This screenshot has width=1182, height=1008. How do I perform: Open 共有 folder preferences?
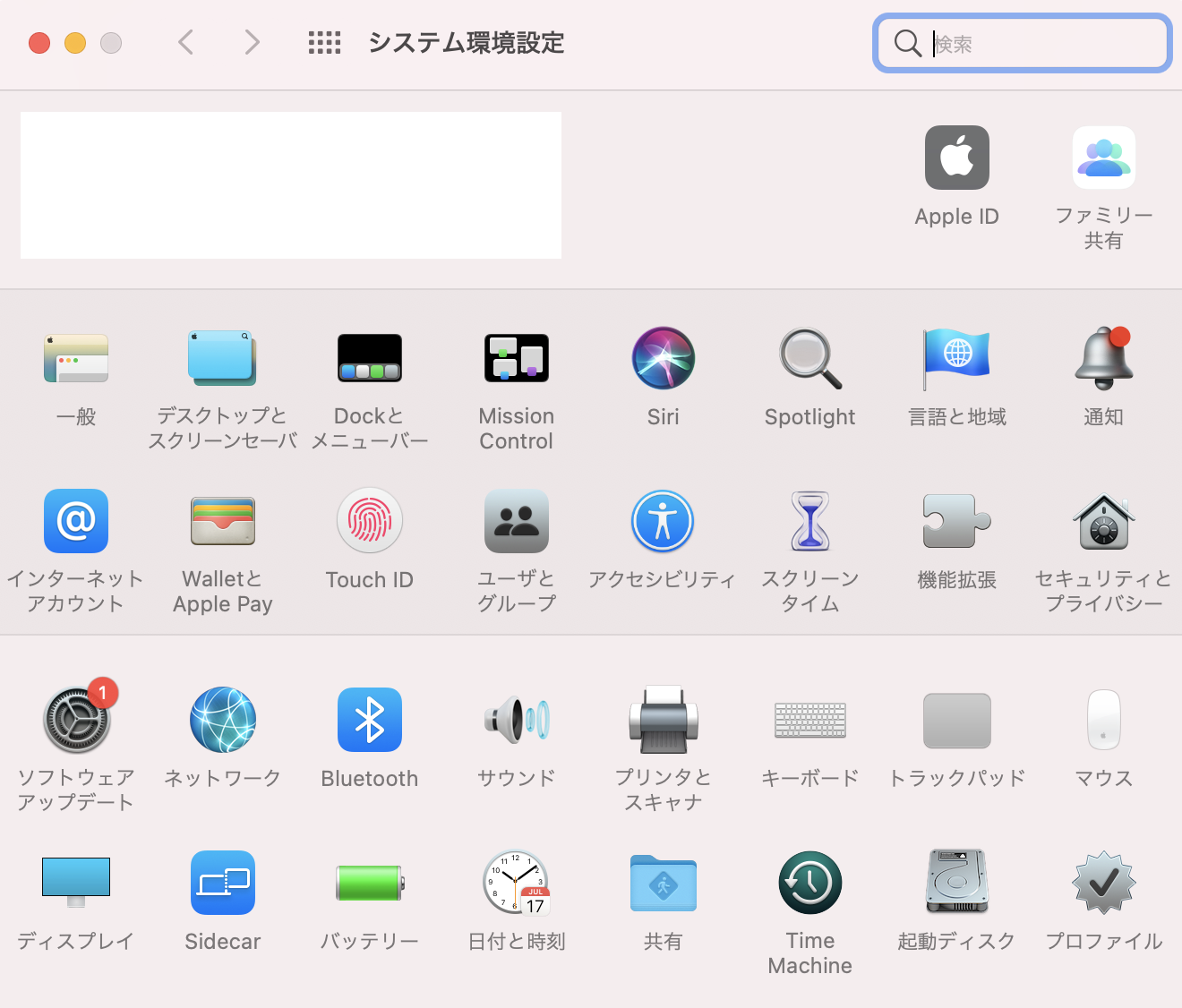tap(663, 883)
